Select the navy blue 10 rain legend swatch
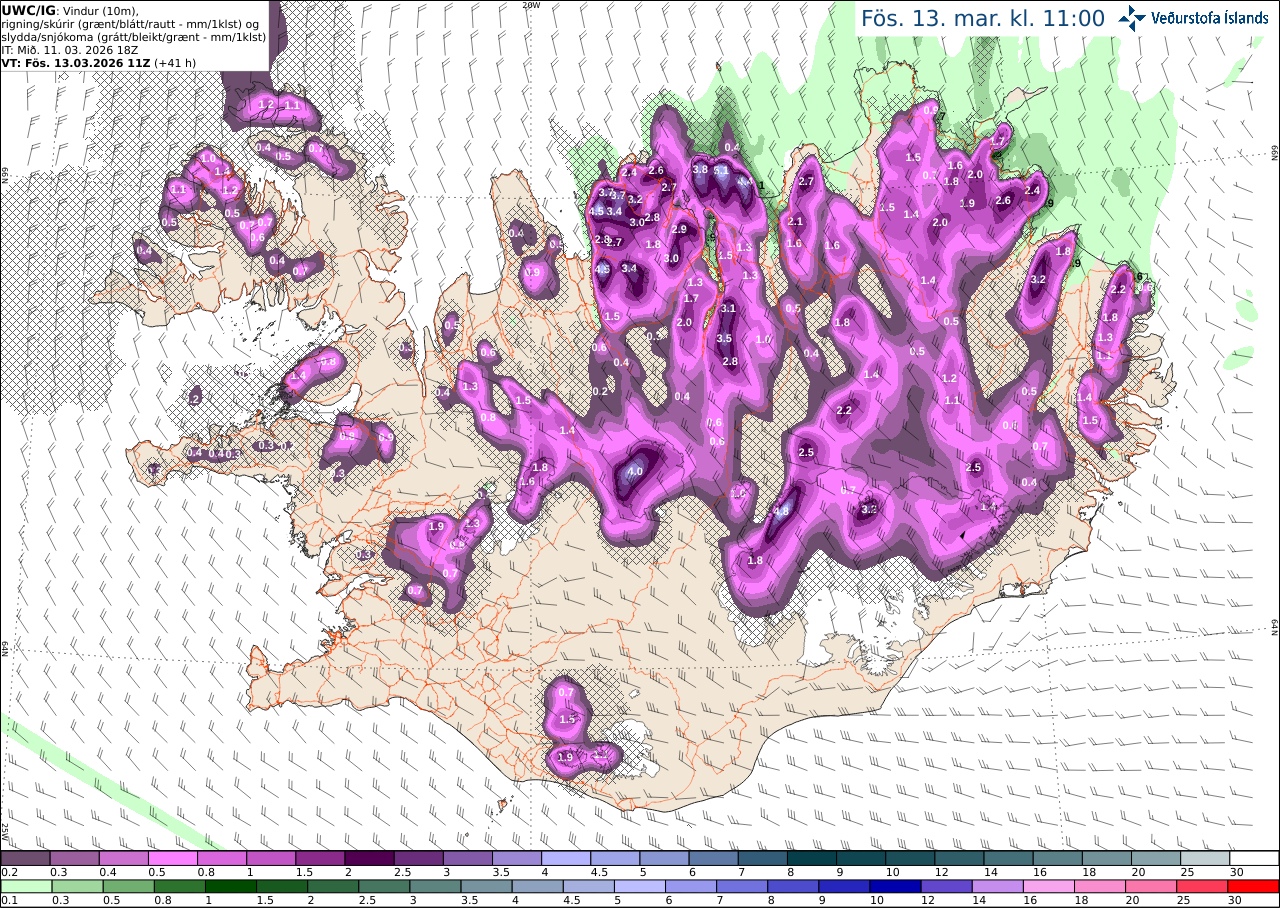1280x908 pixels. coord(894,886)
